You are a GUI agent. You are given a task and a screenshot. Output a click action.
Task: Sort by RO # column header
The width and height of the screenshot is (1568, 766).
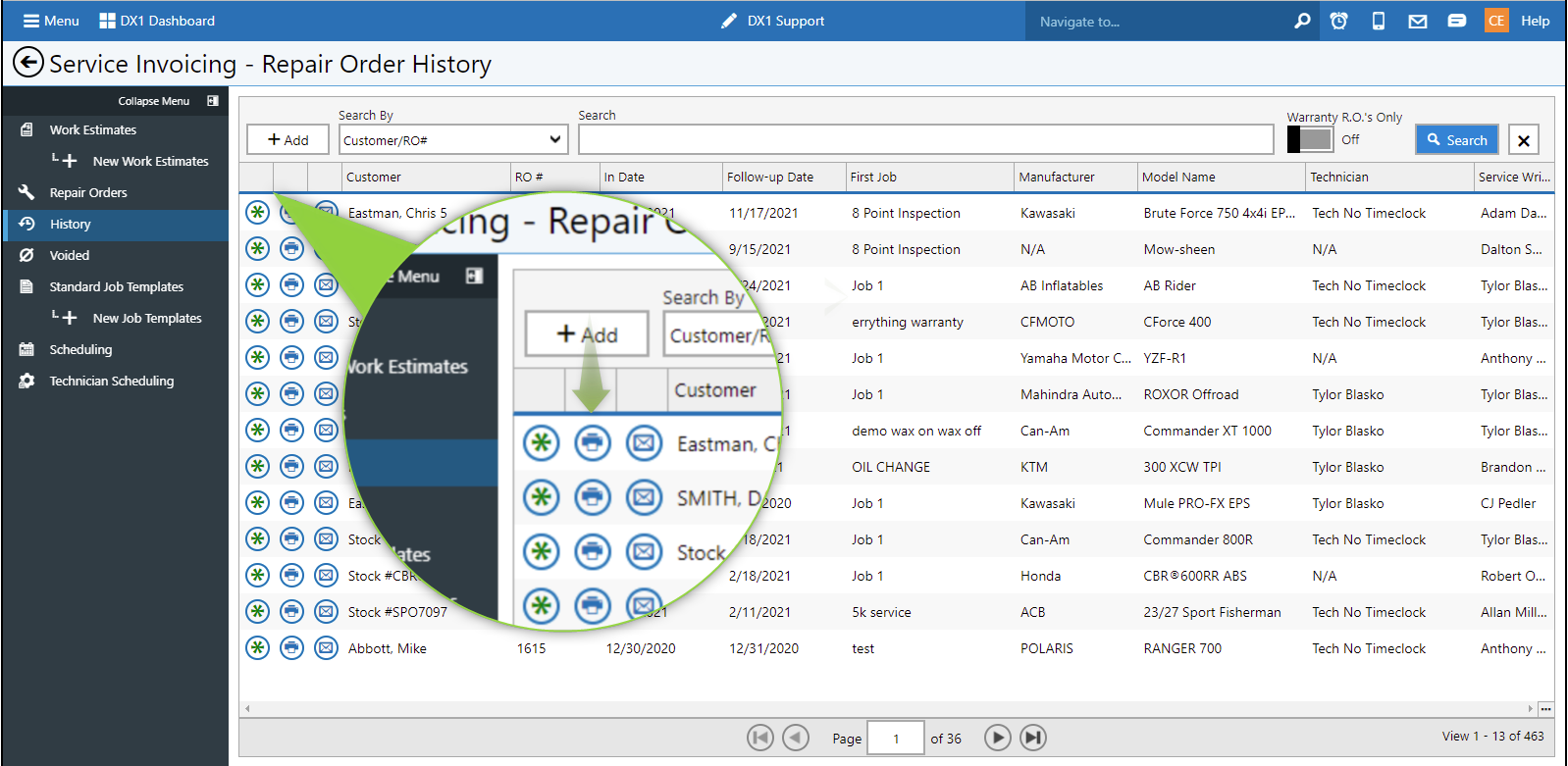555,177
